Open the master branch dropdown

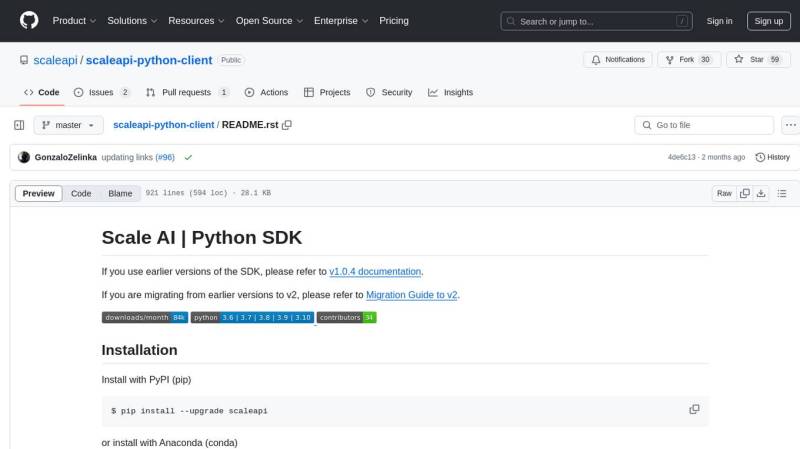pos(68,125)
